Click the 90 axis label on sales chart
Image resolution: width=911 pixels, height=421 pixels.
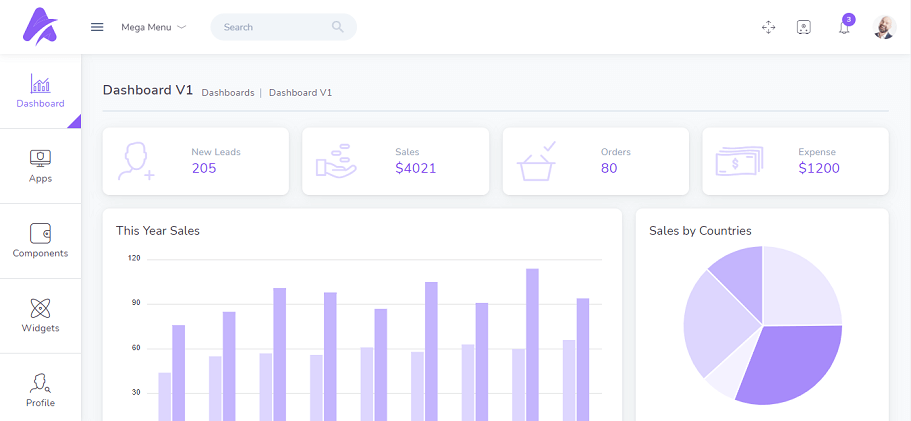135,303
